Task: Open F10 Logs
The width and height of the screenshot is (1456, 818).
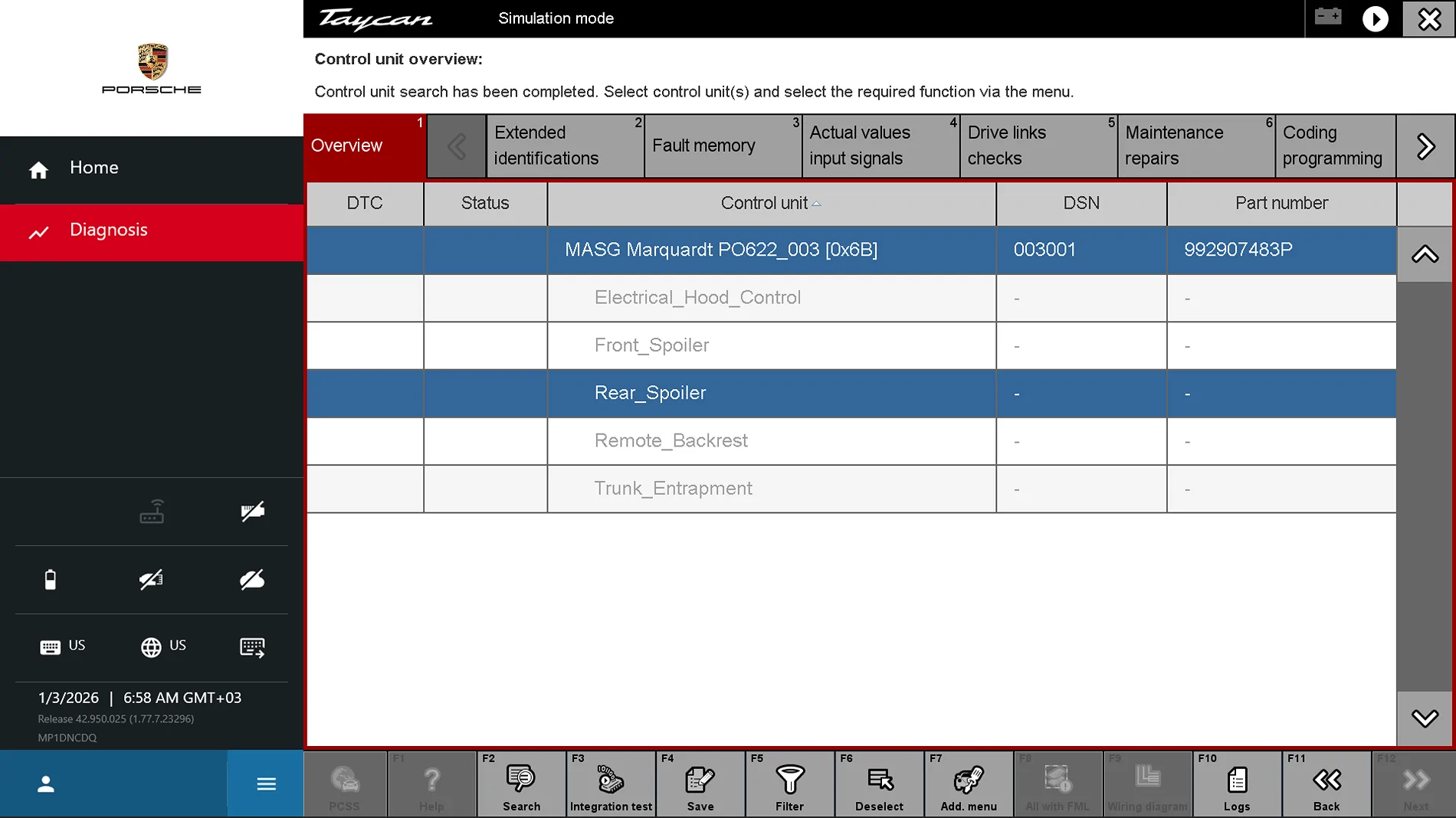Action: pos(1237,784)
